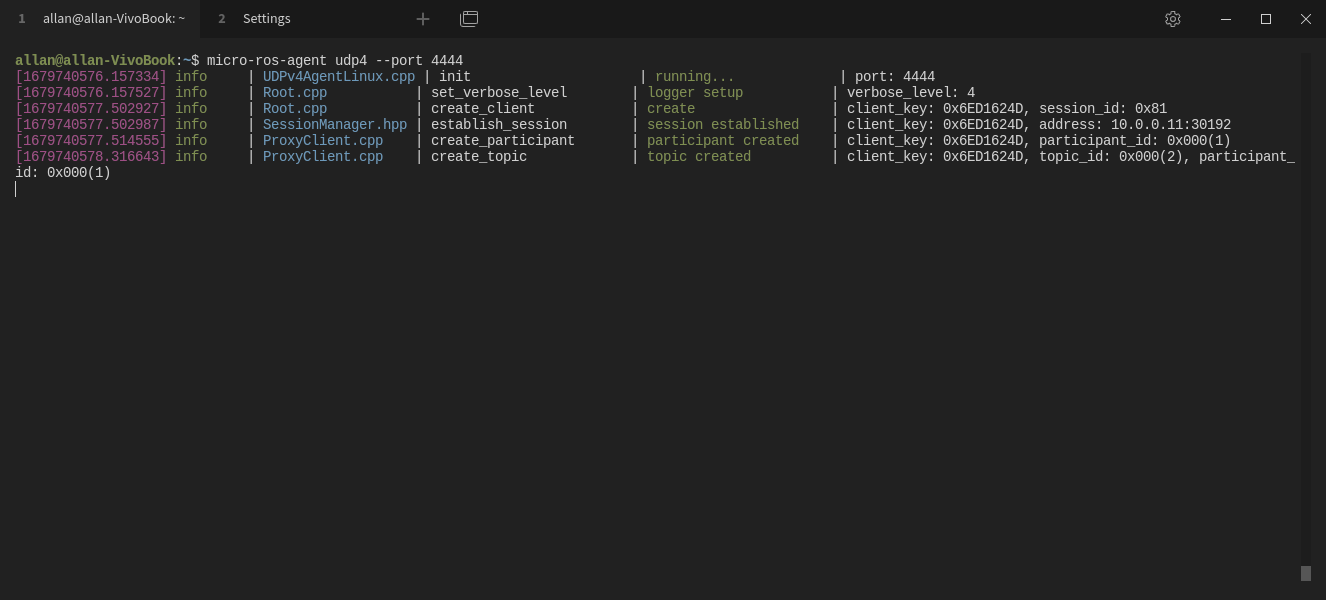Image resolution: width=1326 pixels, height=600 pixels.
Task: Open terminal settings via the gear icon
Action: (x=1172, y=19)
